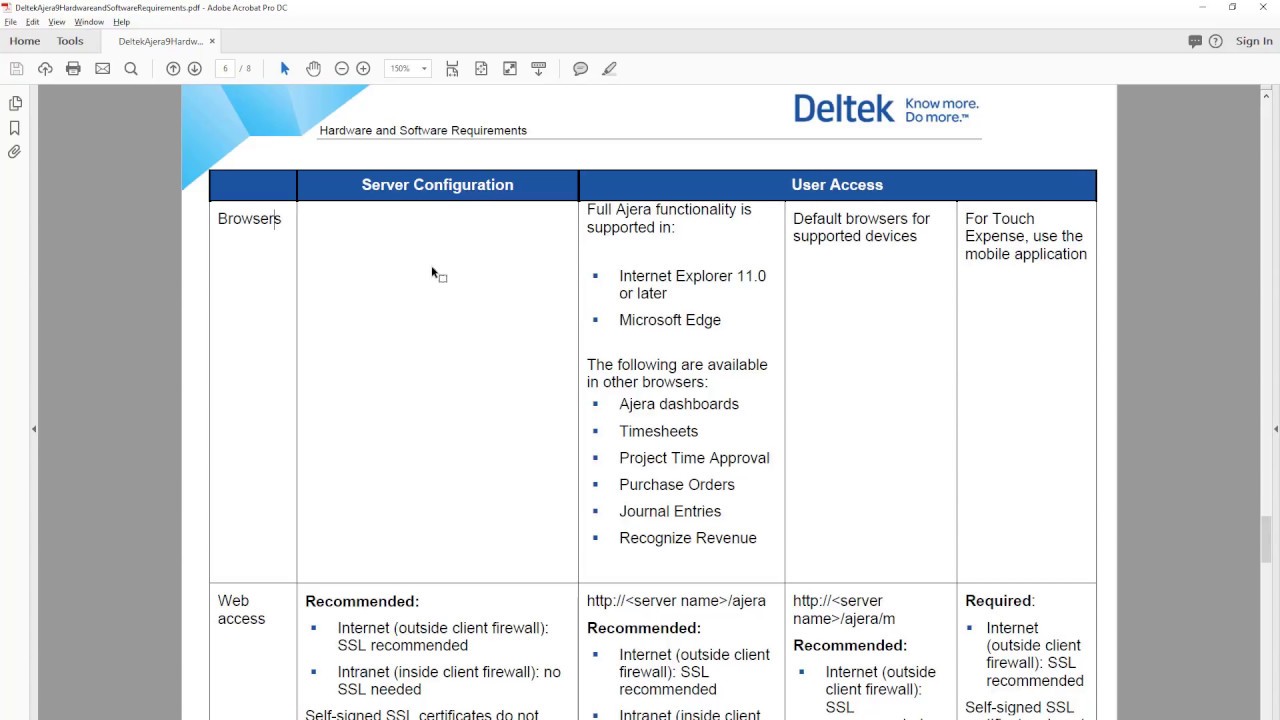Click the fit one full page icon

(481, 69)
